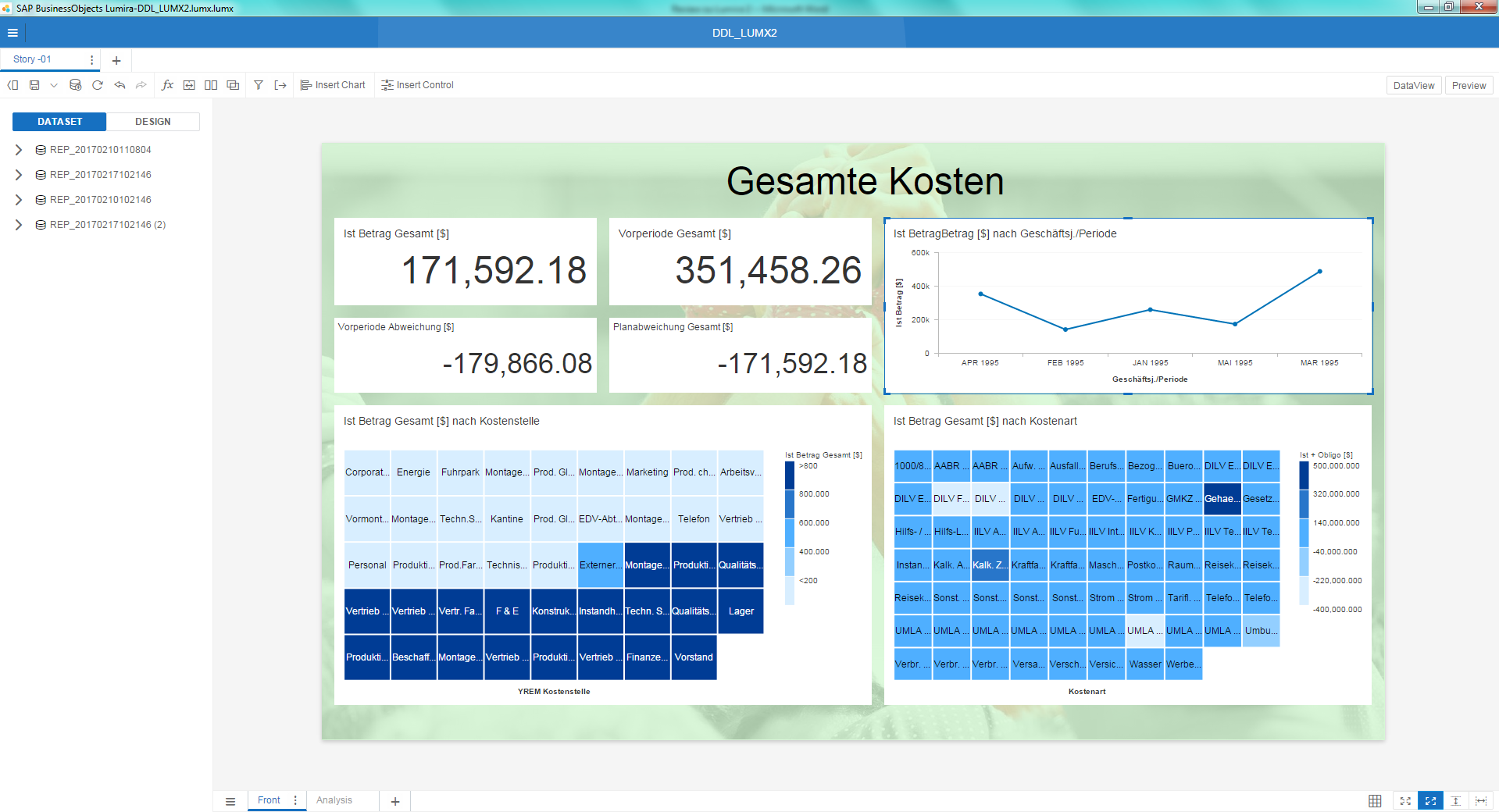Toggle fit-to-height page sizing
Viewport: 1499px width, 812px height.
point(1455,801)
